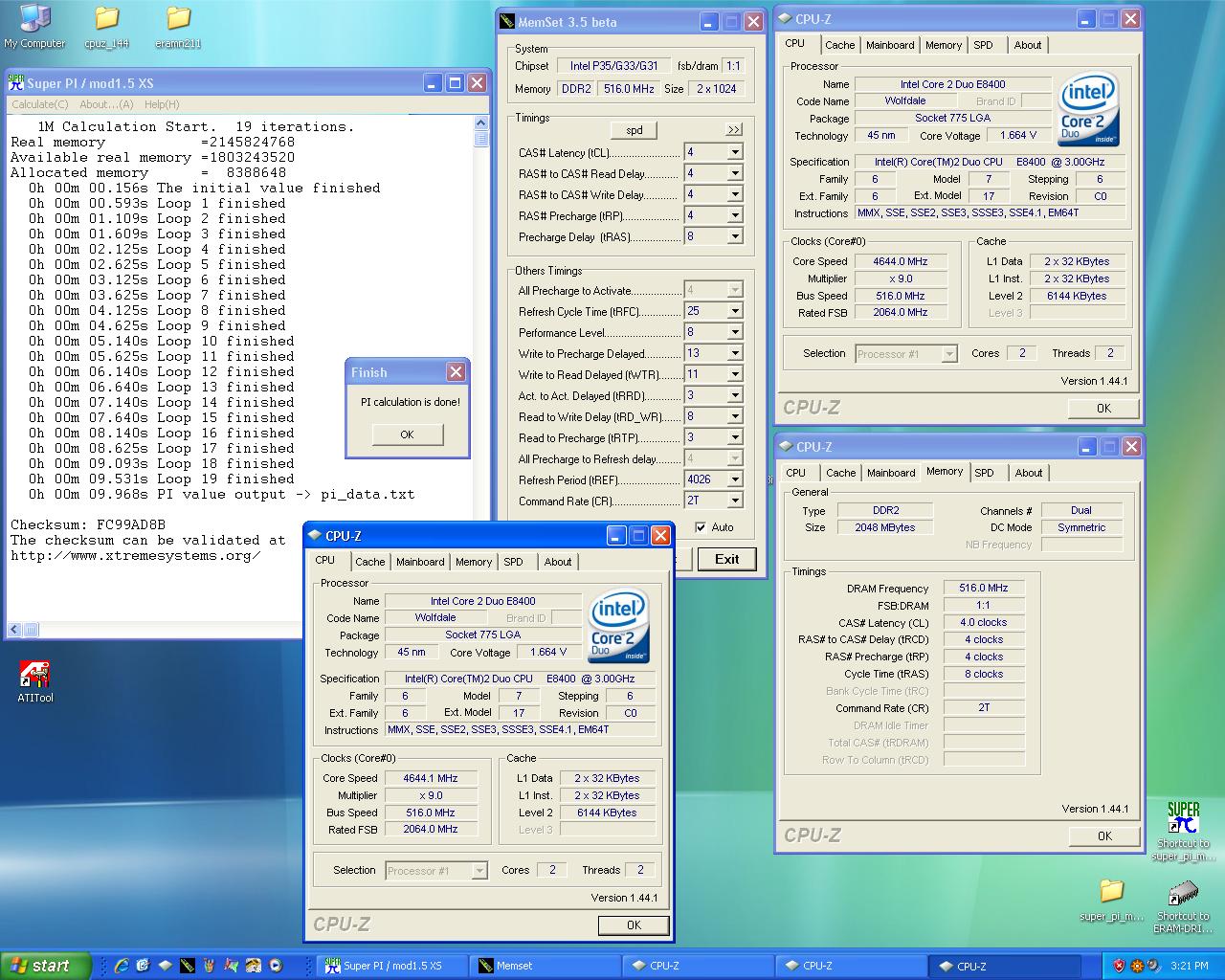Click the pencil cup Quick Launch icon
This screenshot has width=1225, height=980.
point(210,966)
